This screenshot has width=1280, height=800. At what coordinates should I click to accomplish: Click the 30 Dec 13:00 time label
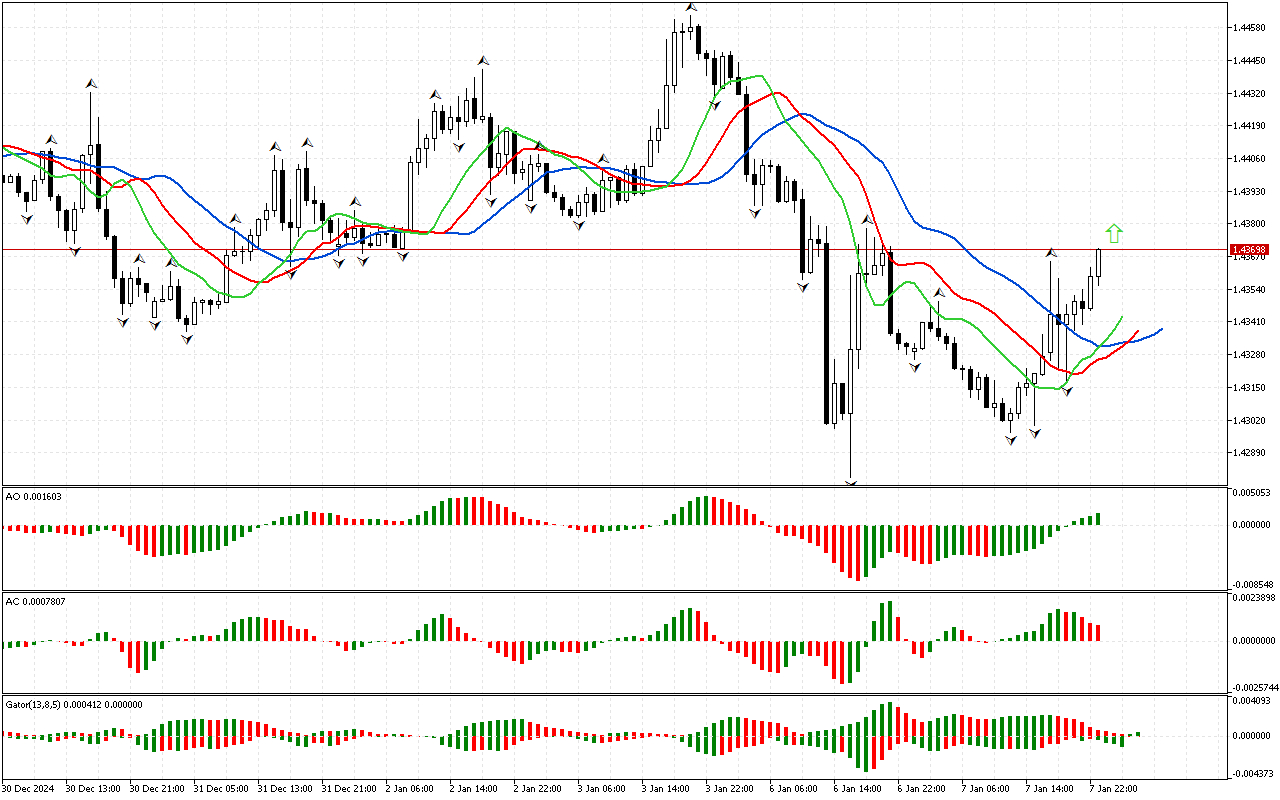click(93, 789)
